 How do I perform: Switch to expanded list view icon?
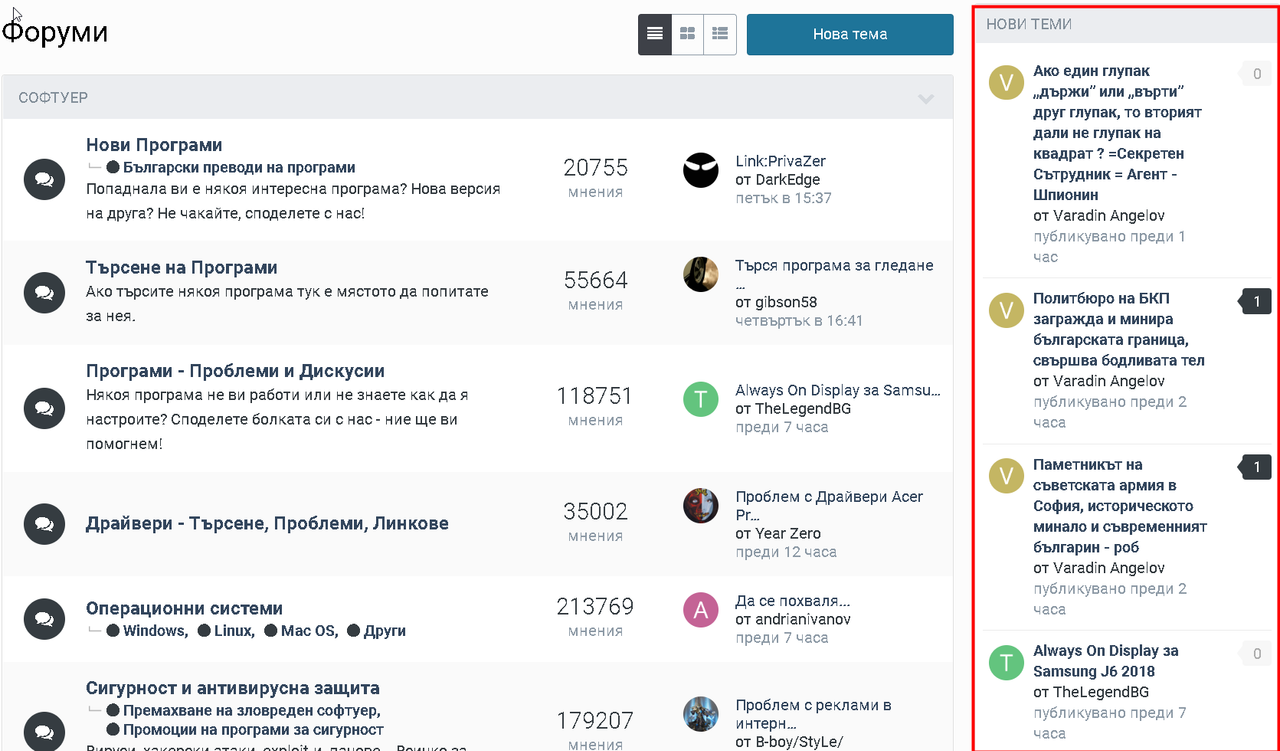click(720, 34)
